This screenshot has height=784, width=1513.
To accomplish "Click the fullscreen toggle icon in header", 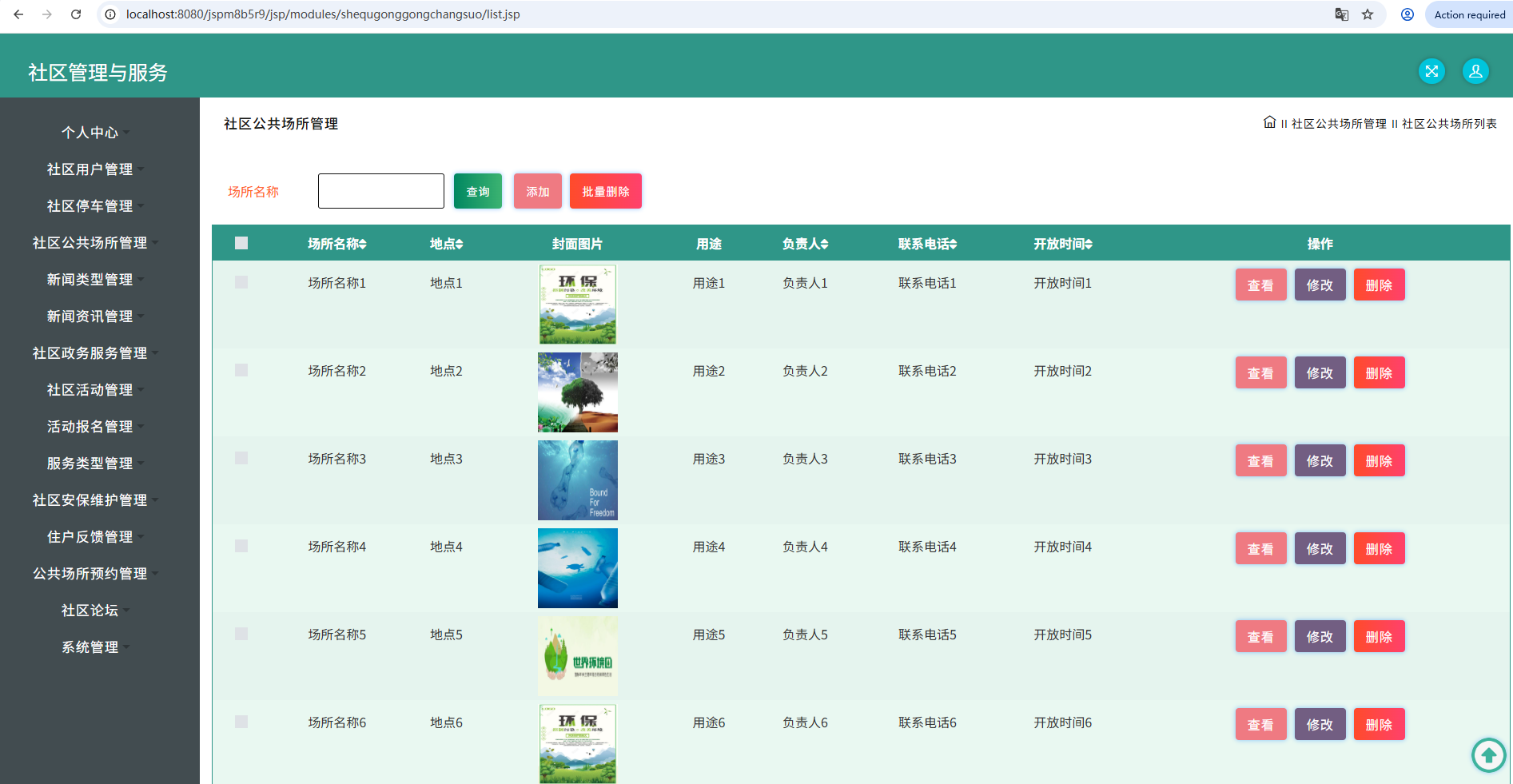I will click(1431, 71).
